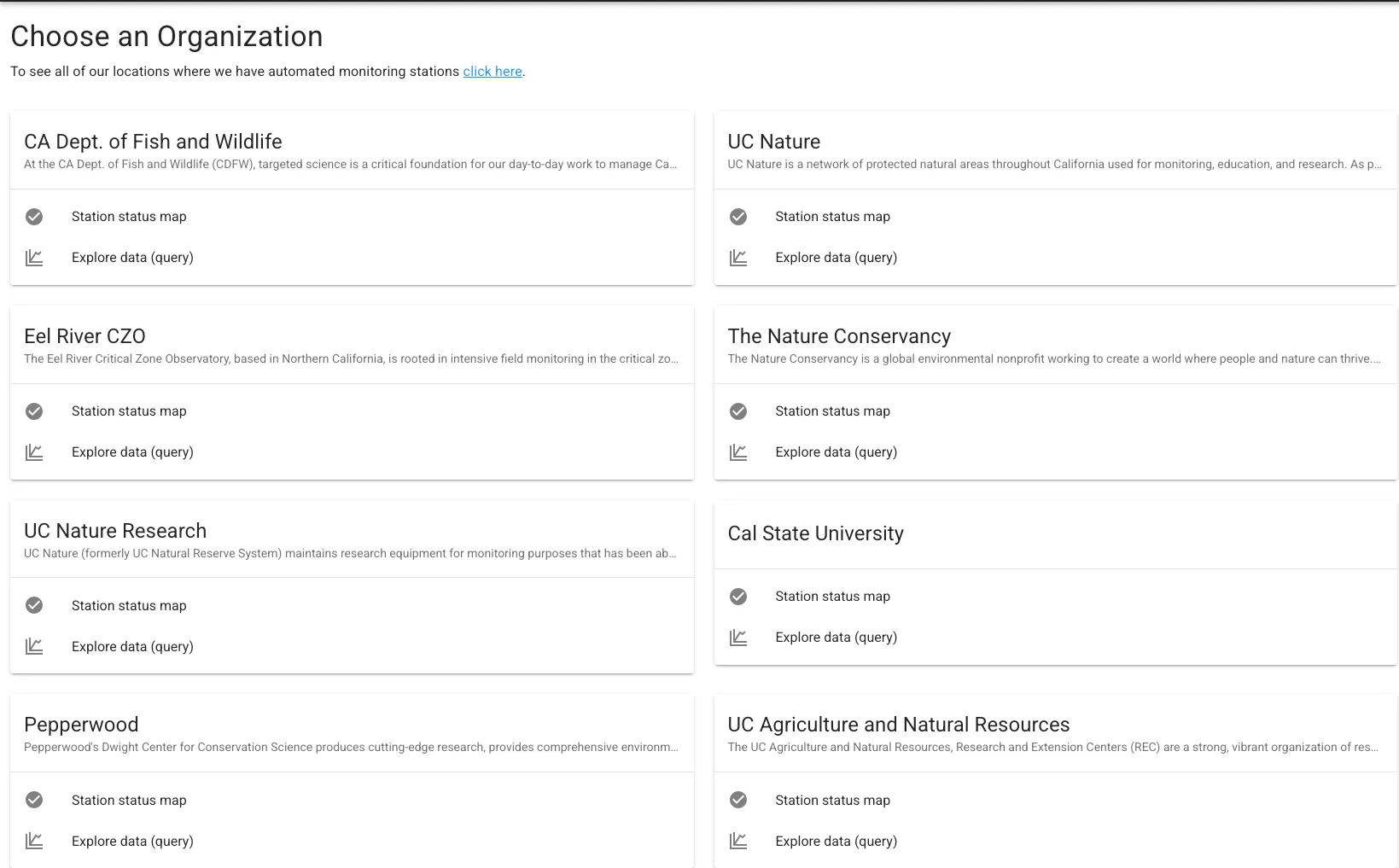The height and width of the screenshot is (868, 1399).
Task: Click description 'The Nature Conservancy is a global environmental nonprofit'
Action: [1055, 359]
